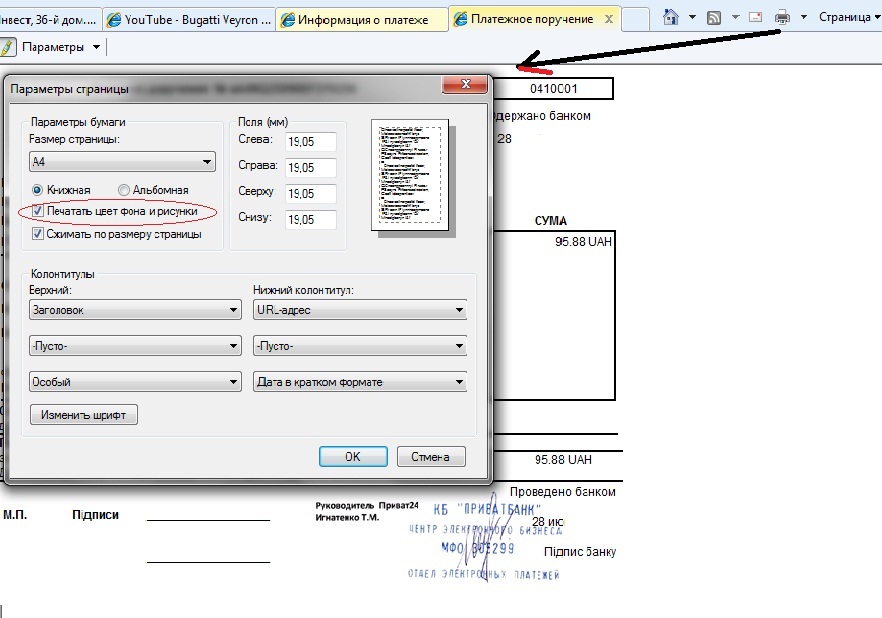
Task: Open the A4 paper size dropdown
Action: 124,161
